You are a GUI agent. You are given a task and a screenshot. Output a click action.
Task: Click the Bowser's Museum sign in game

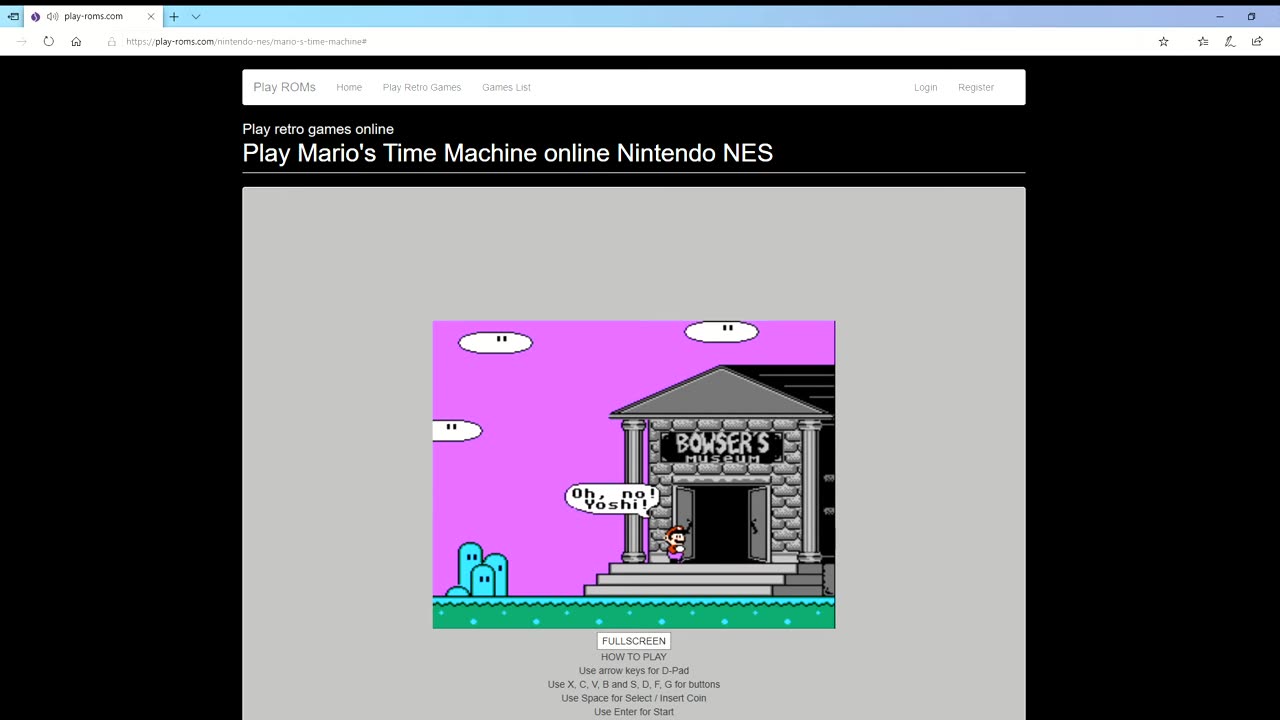721,447
